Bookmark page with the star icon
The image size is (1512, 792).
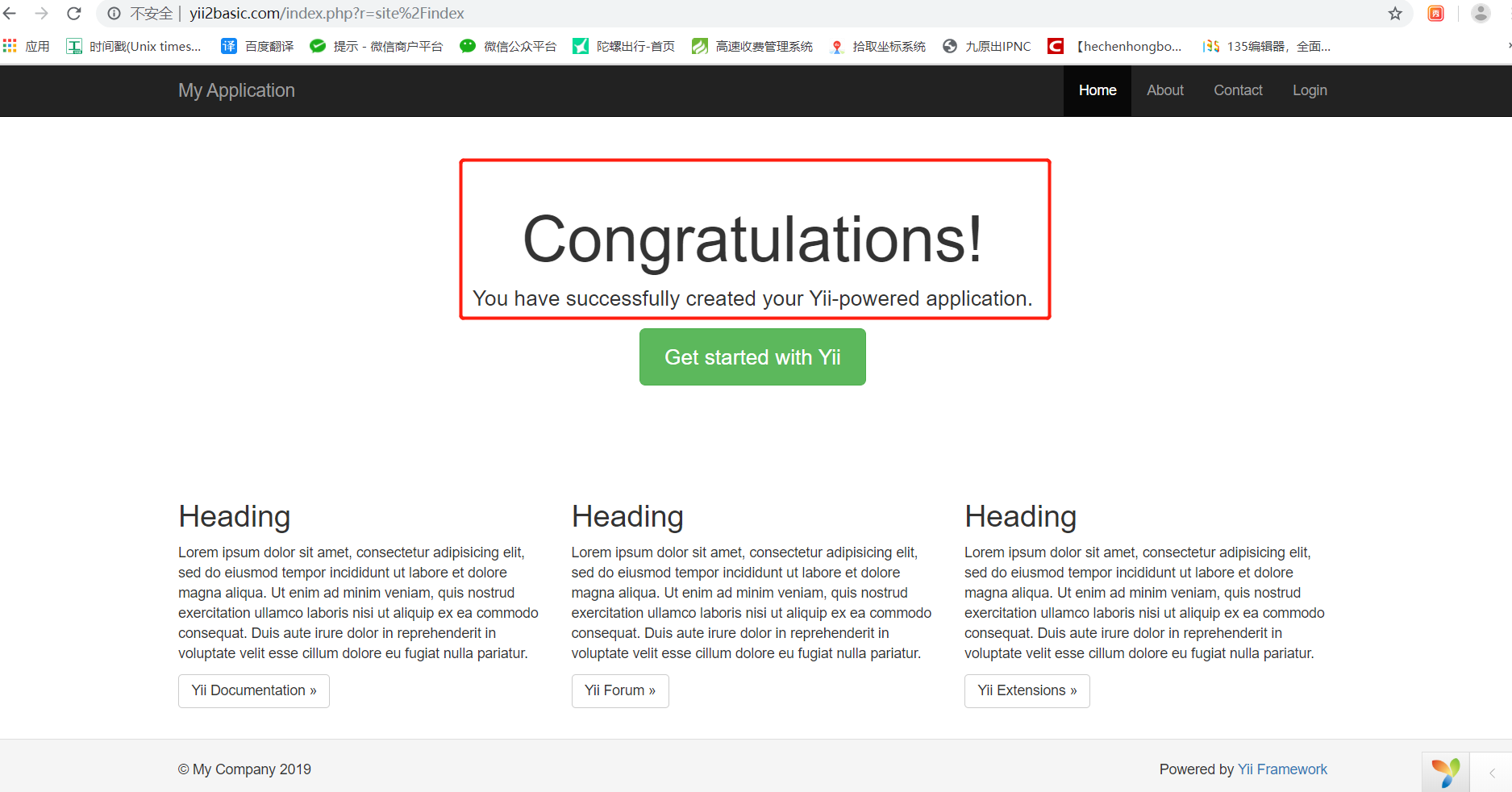coord(1395,14)
